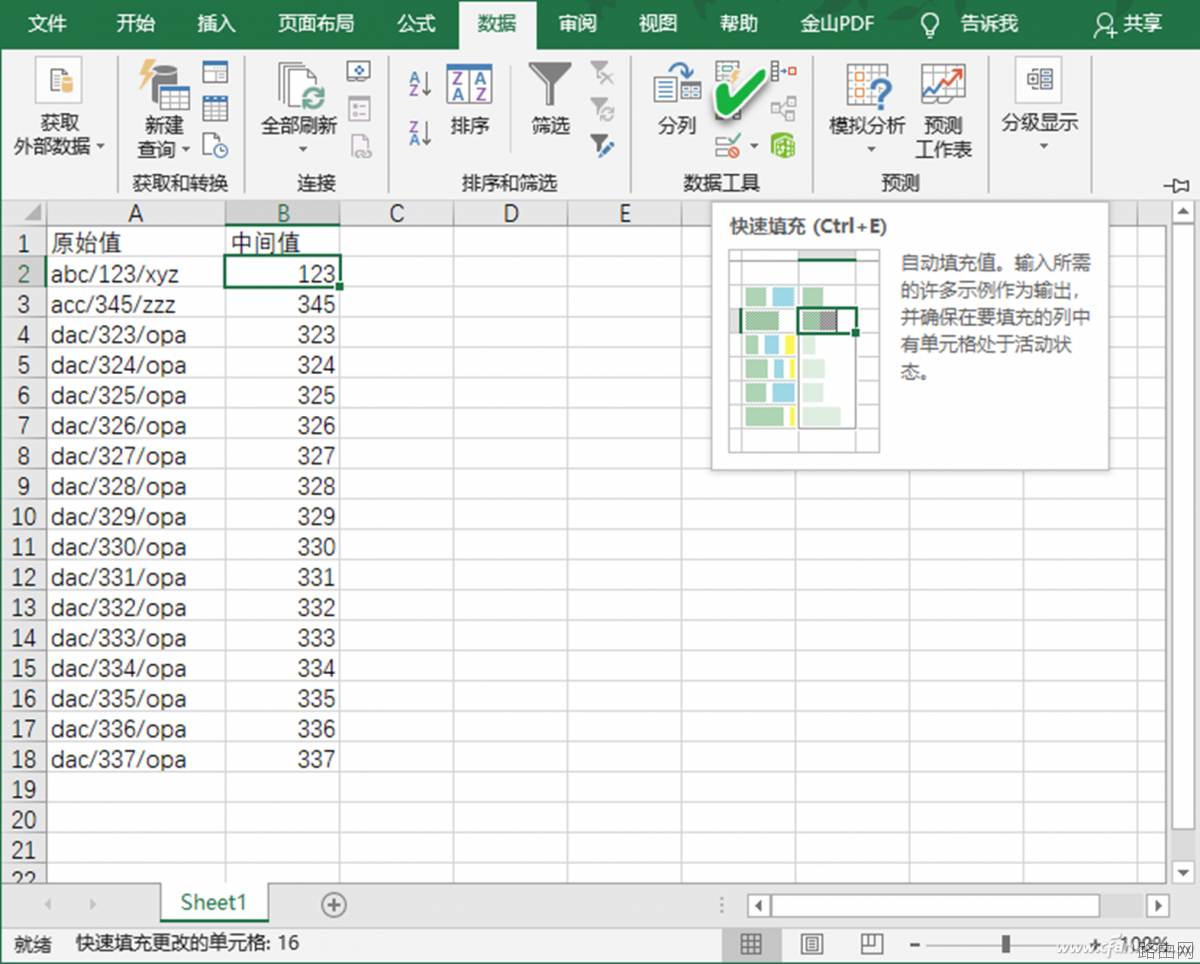Toggle Page Break Preview view in status bar
The height and width of the screenshot is (964, 1200).
click(x=872, y=943)
